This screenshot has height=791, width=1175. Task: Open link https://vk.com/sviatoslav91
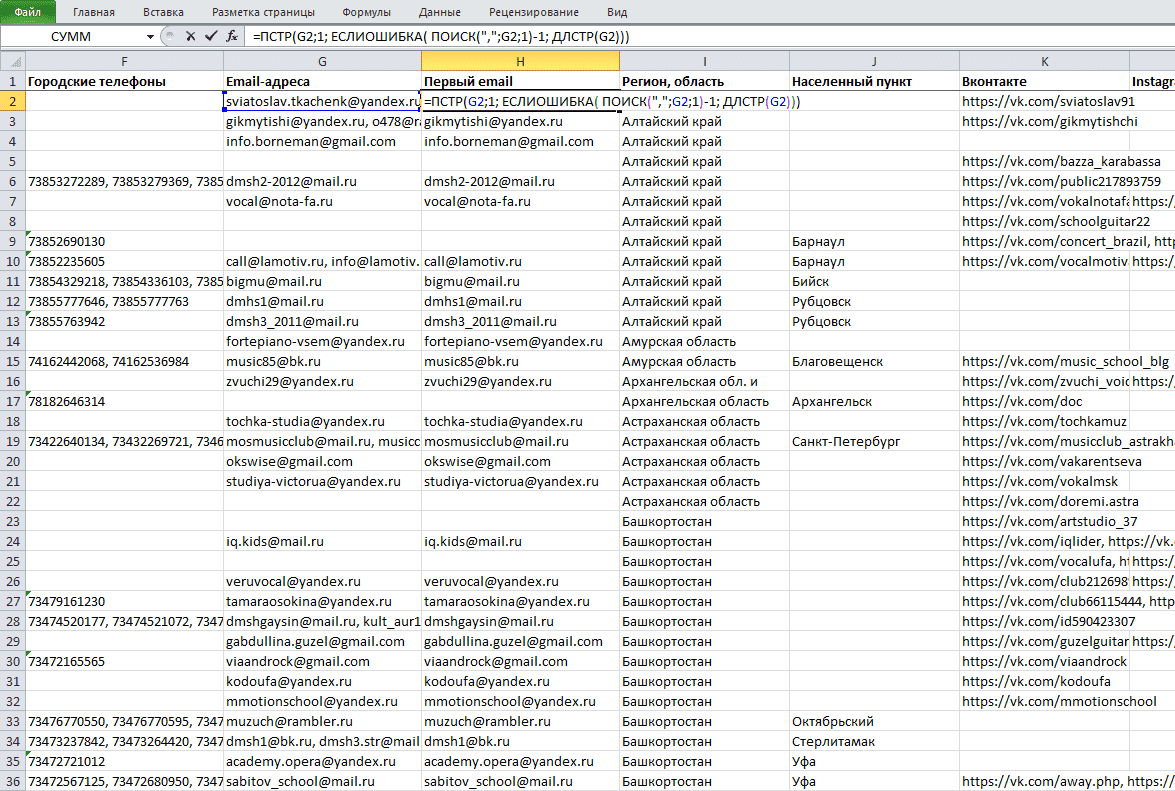tap(1048, 101)
